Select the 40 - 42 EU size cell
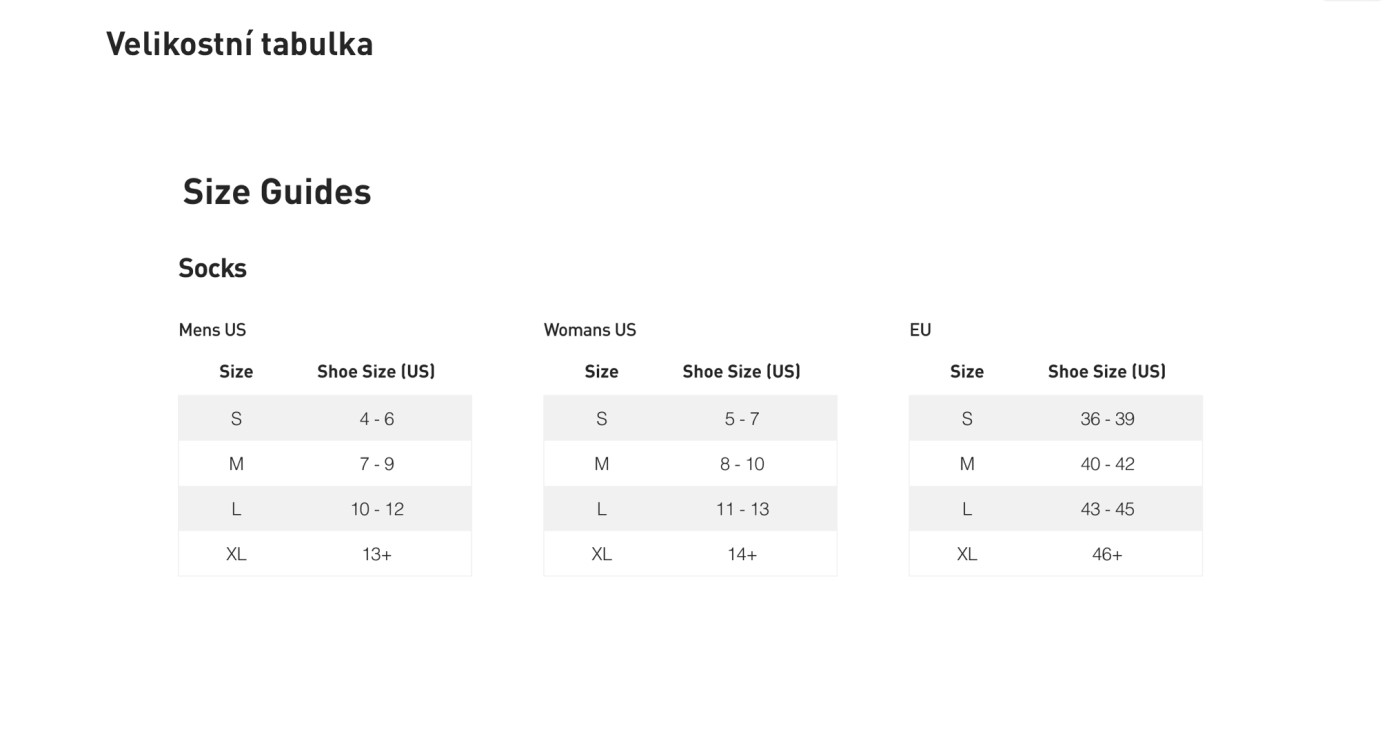This screenshot has height=731, width=1400. click(1106, 464)
